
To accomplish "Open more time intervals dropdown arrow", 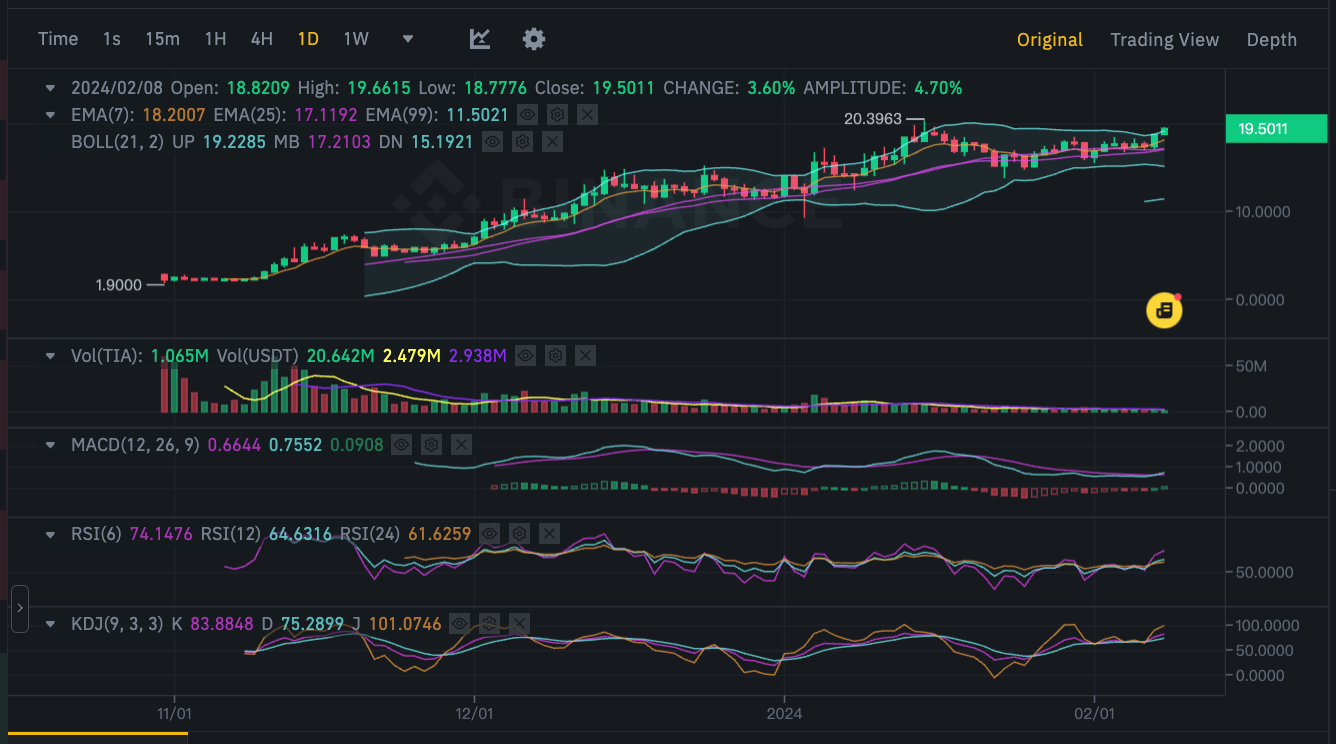I will (x=408, y=39).
